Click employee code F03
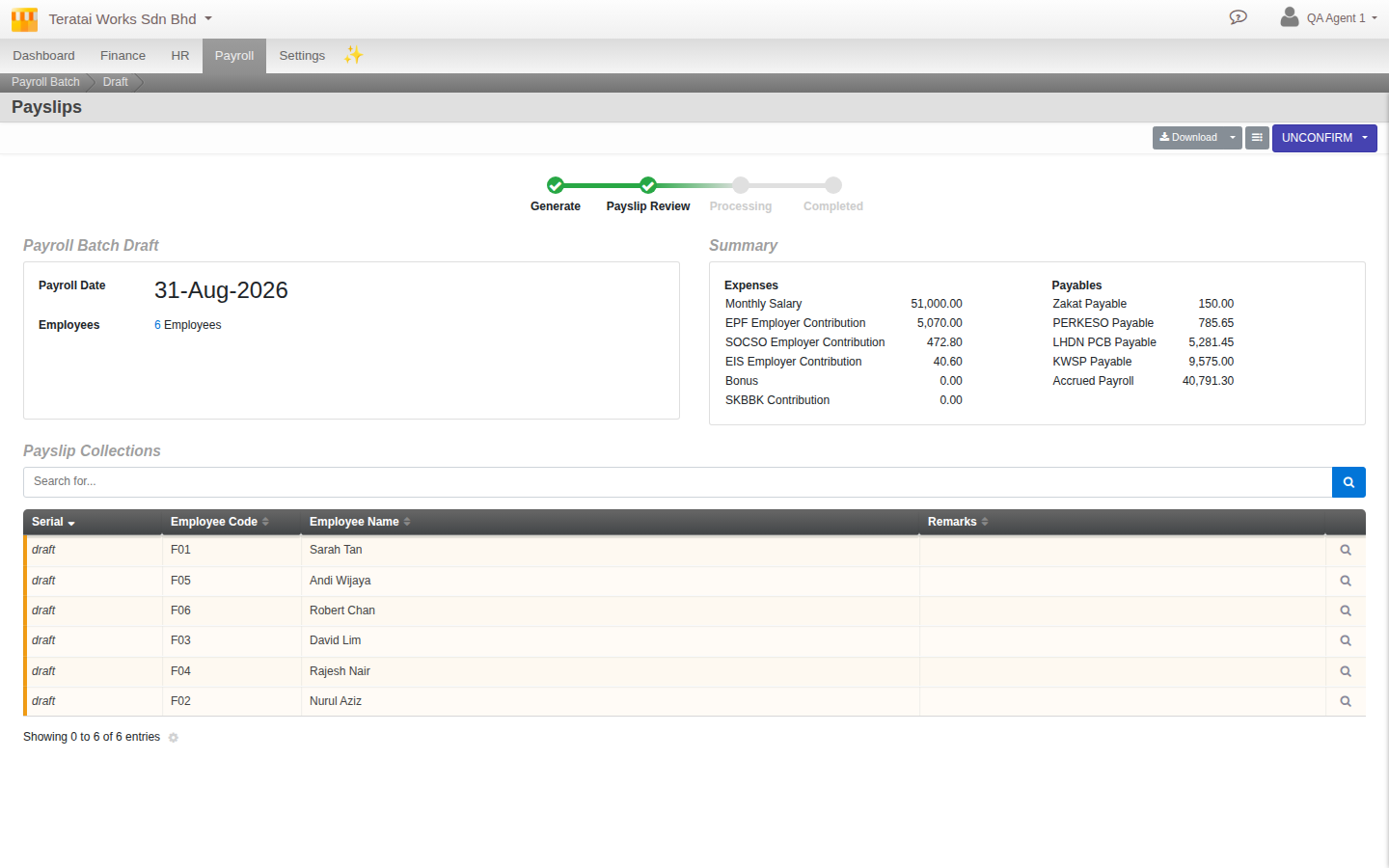The height and width of the screenshot is (868, 1389). coord(180,640)
